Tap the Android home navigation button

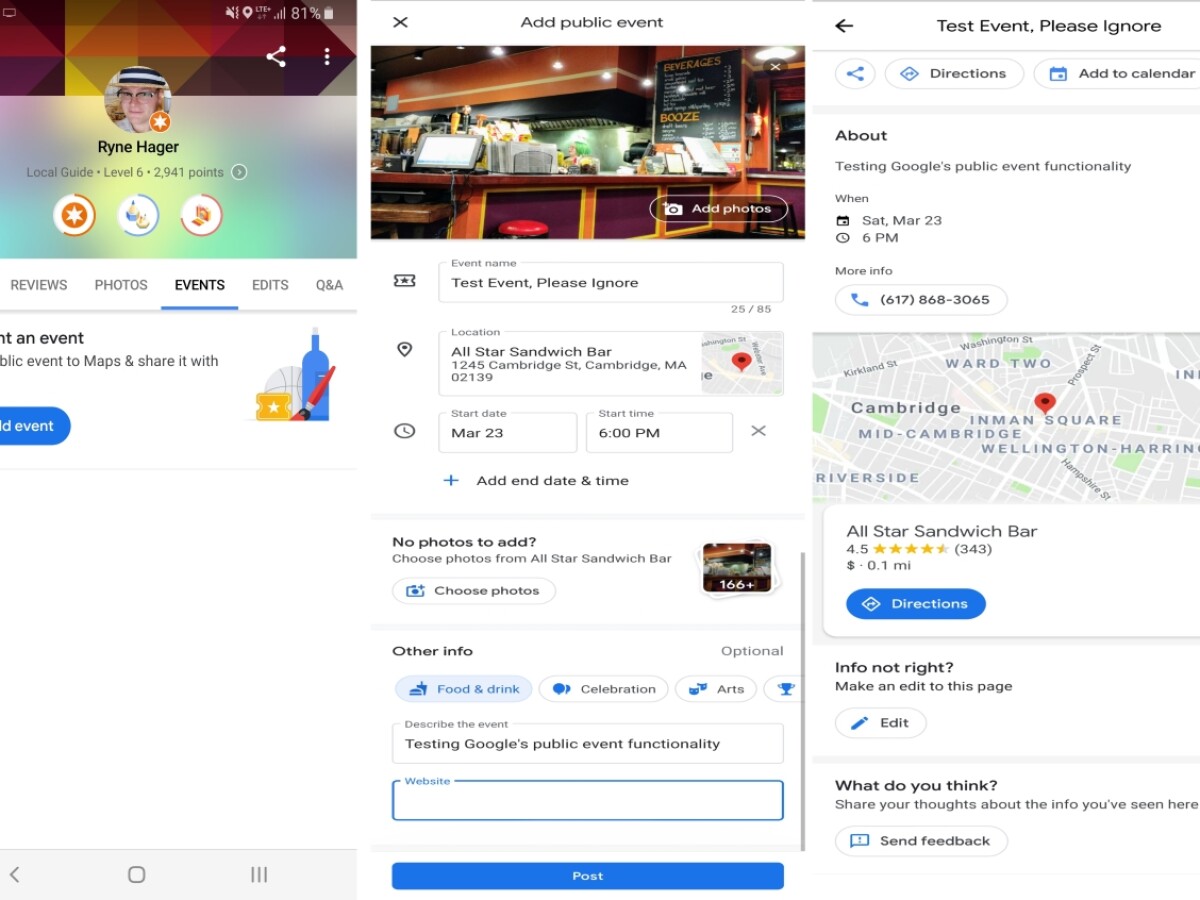(x=137, y=875)
